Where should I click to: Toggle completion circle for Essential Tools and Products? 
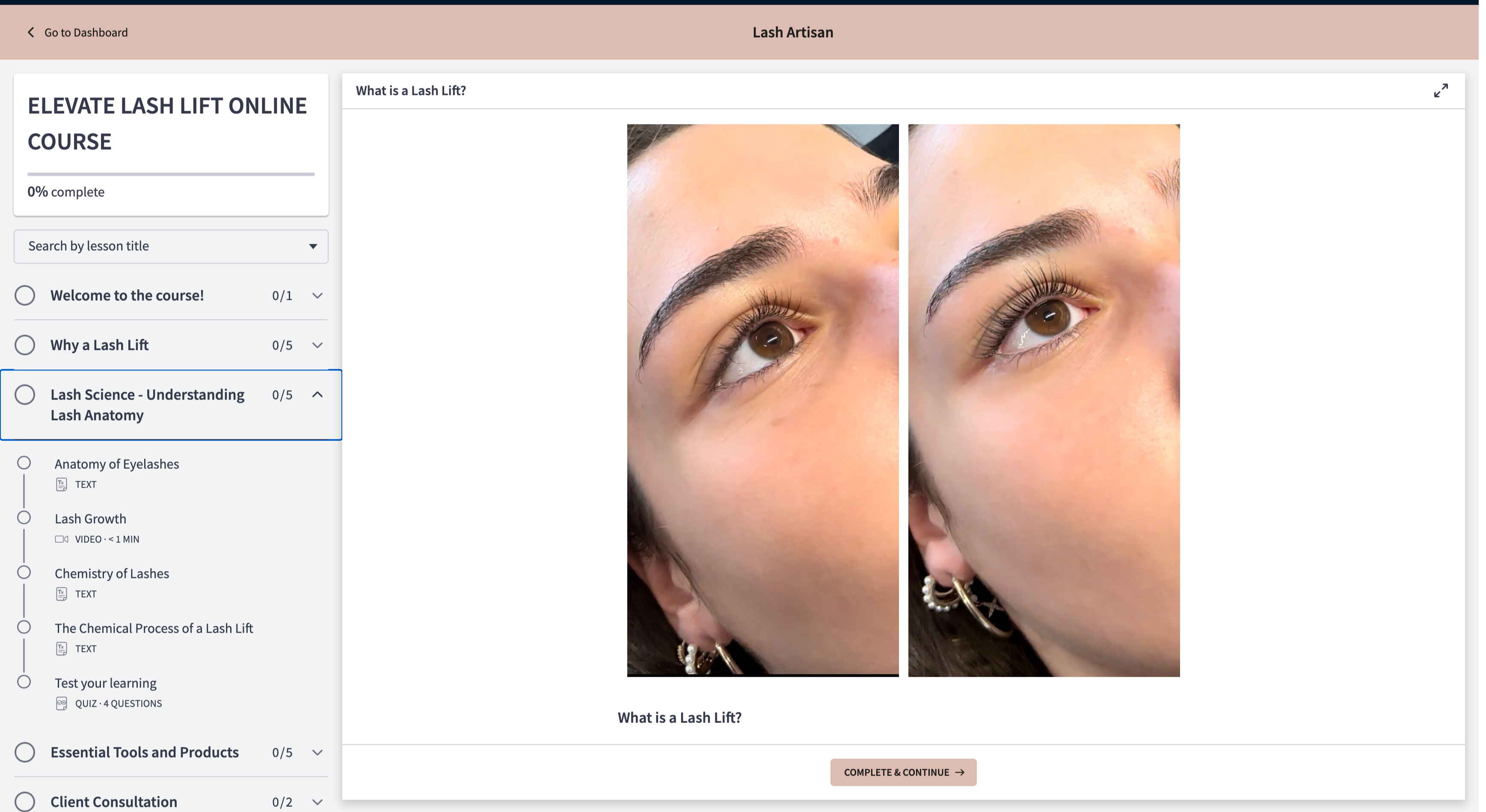25,752
